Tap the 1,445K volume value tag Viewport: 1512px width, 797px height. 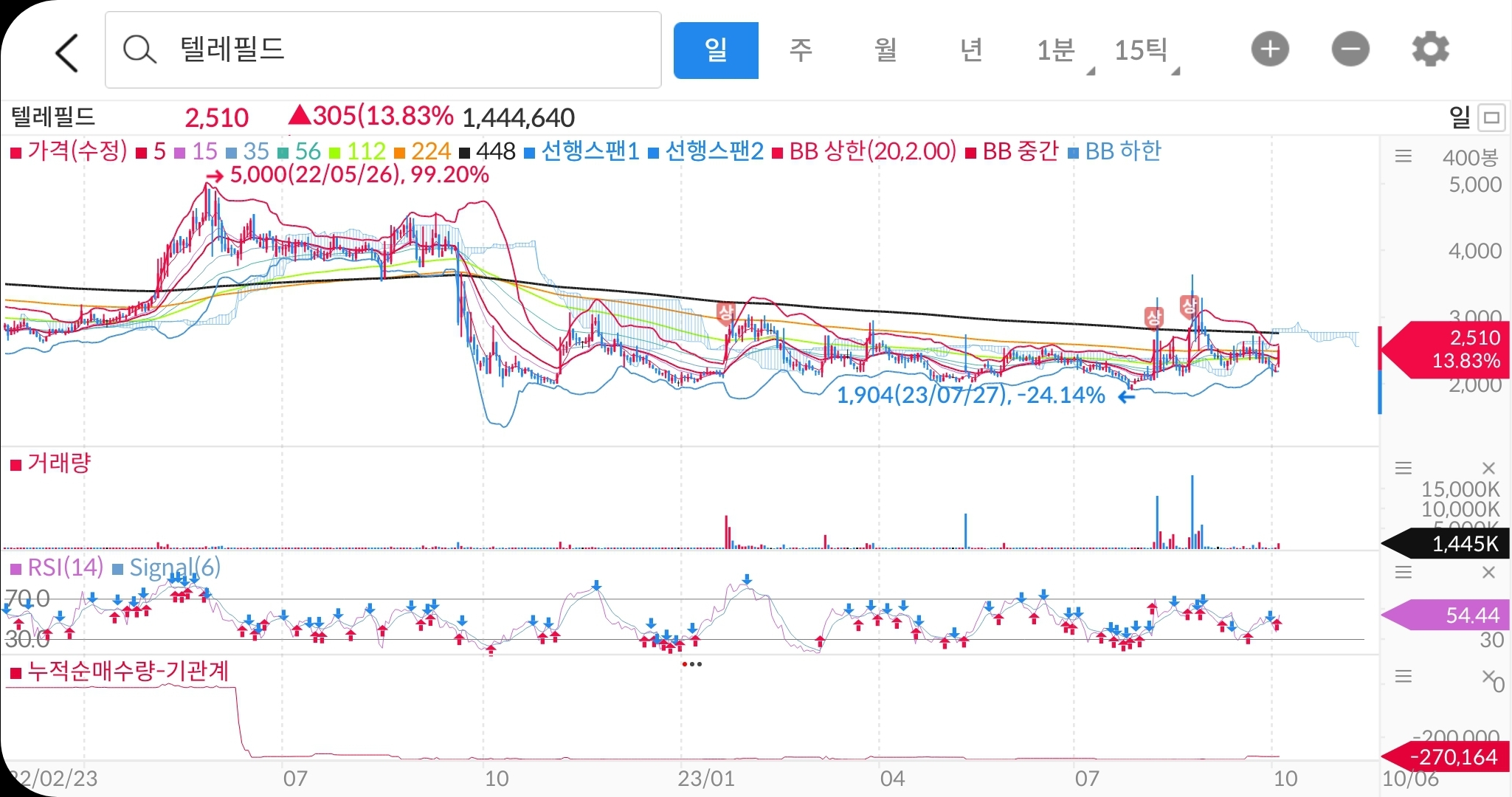tap(1445, 544)
